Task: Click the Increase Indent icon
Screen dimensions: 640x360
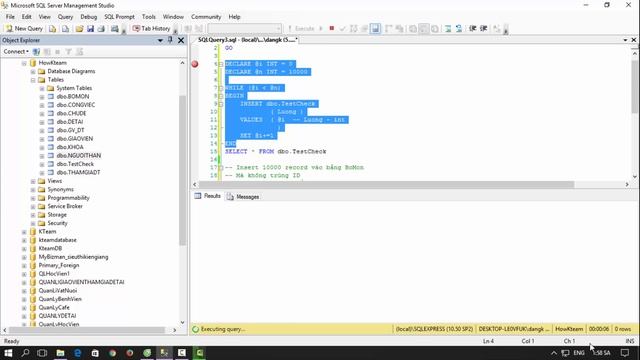Action: coord(484,29)
